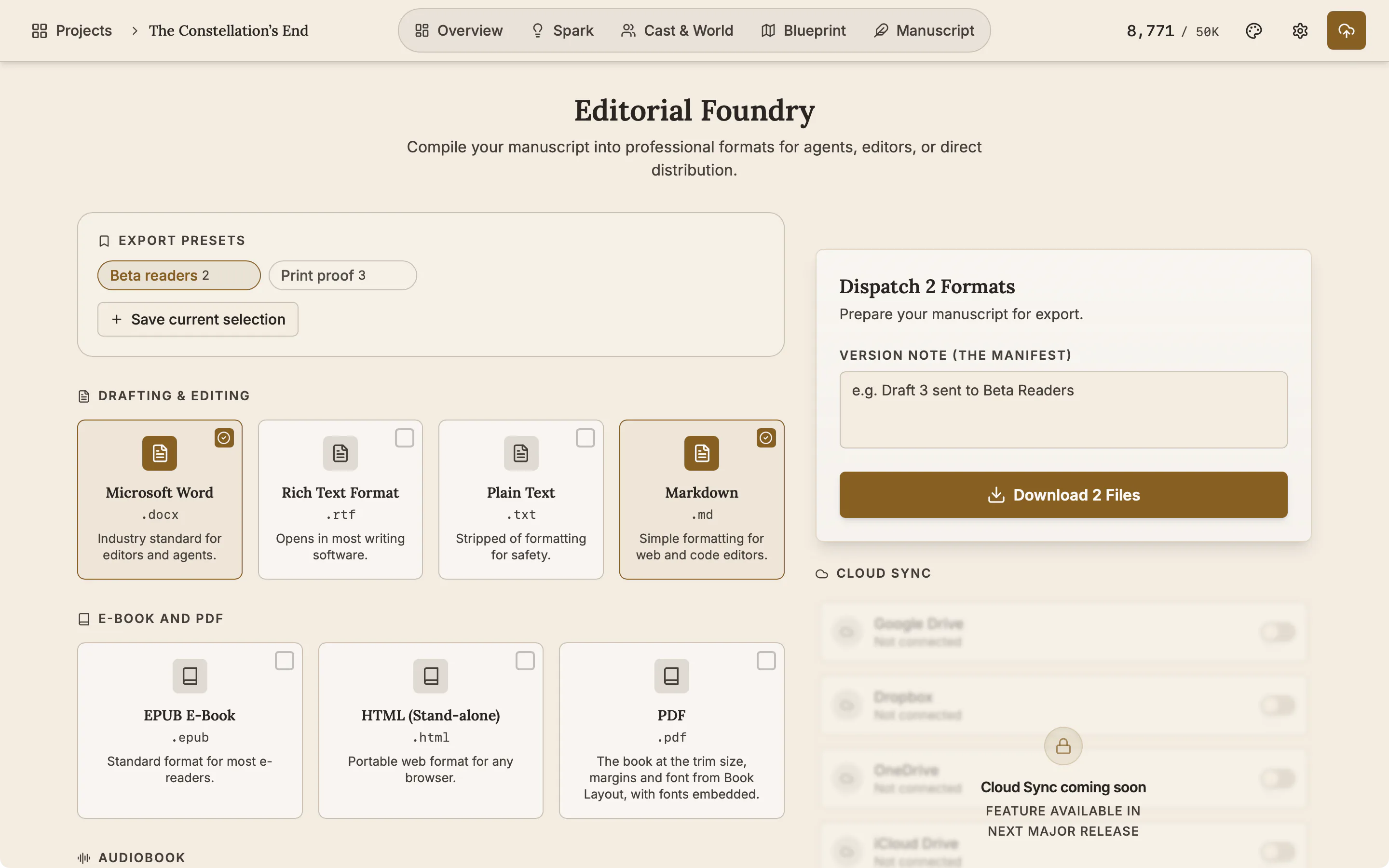
Task: Click the Drafting & Editing section icon
Action: (x=84, y=396)
